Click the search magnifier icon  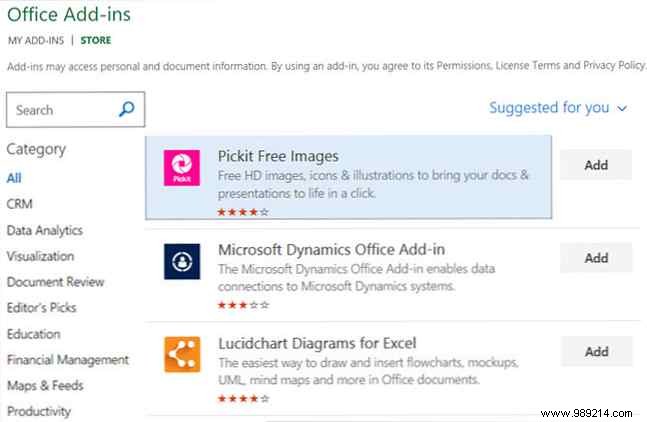(127, 109)
